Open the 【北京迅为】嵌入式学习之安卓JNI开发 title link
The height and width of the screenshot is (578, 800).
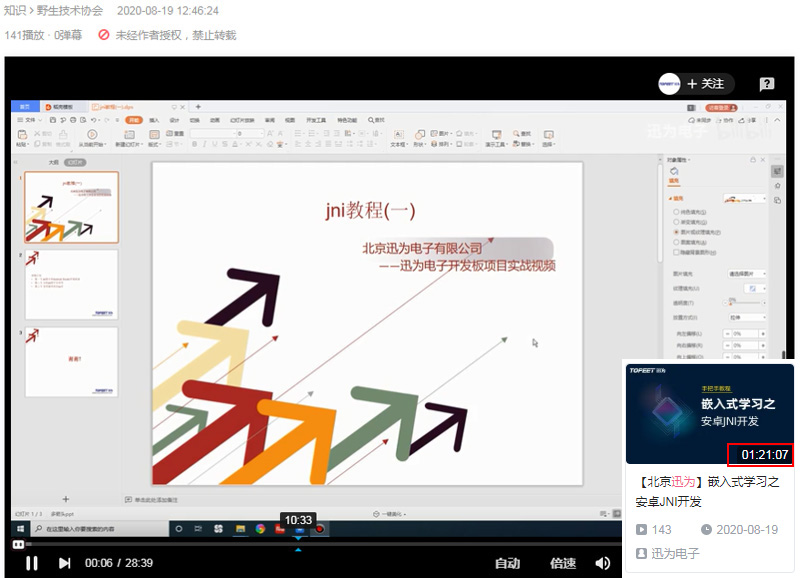[x=707, y=491]
